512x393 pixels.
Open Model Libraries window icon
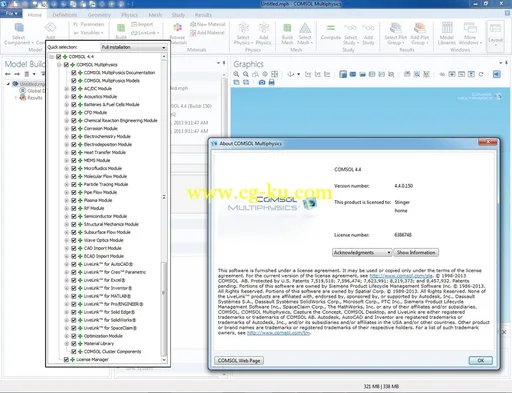tap(447, 28)
